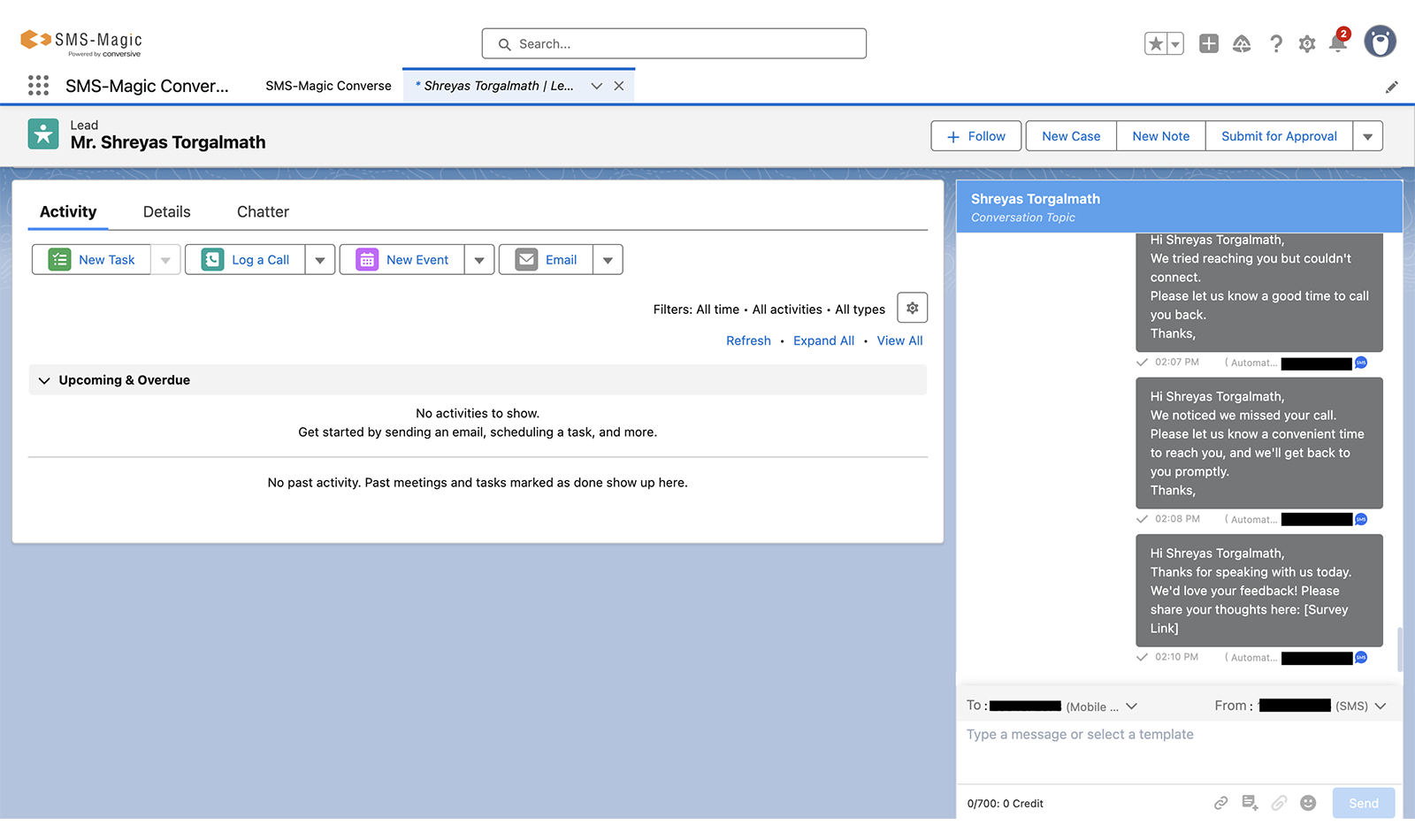Click the Expand All link
Screen dimensions: 1415x840
[x=824, y=340]
